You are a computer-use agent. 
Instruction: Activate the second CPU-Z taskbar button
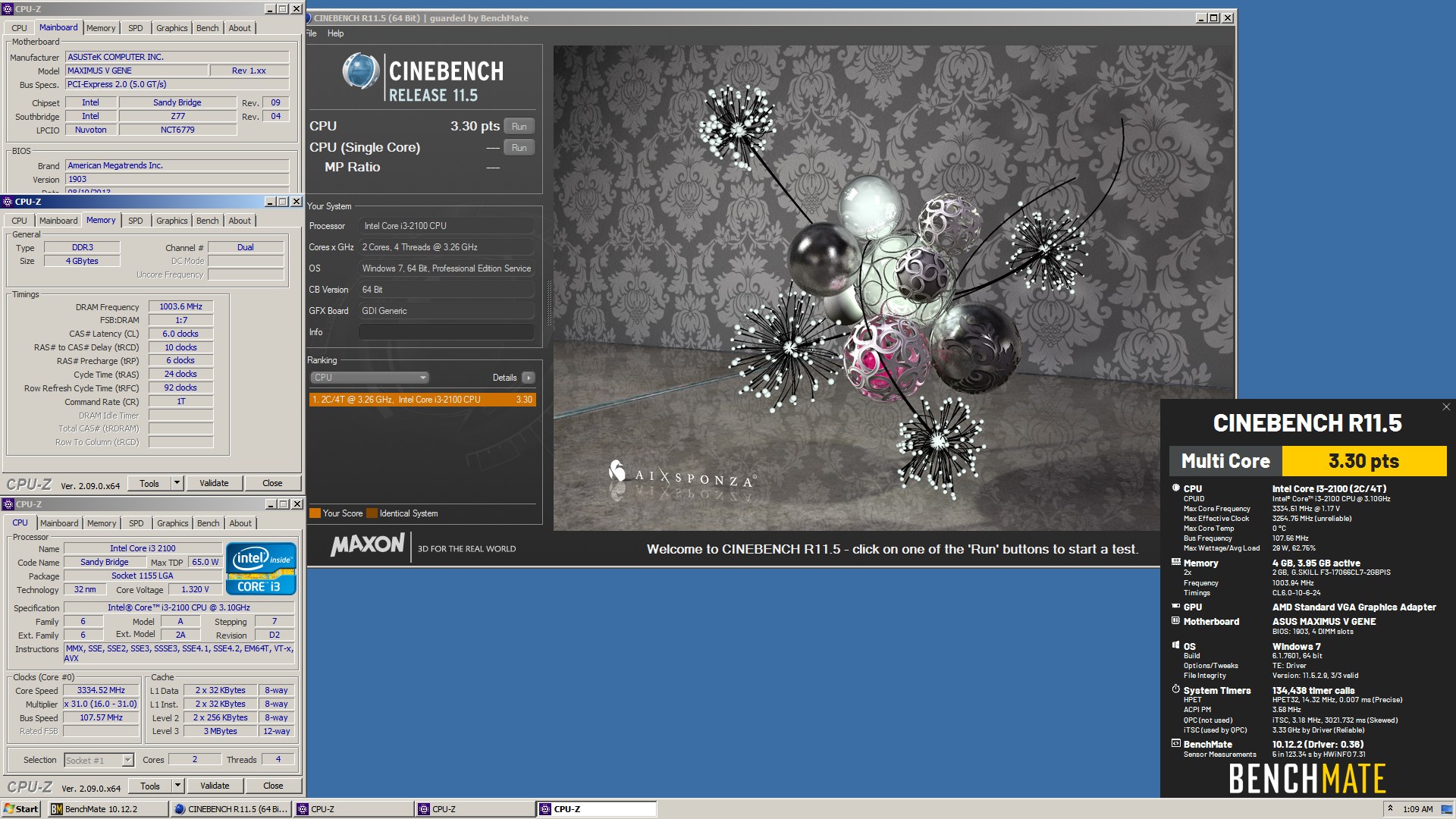click(x=475, y=809)
